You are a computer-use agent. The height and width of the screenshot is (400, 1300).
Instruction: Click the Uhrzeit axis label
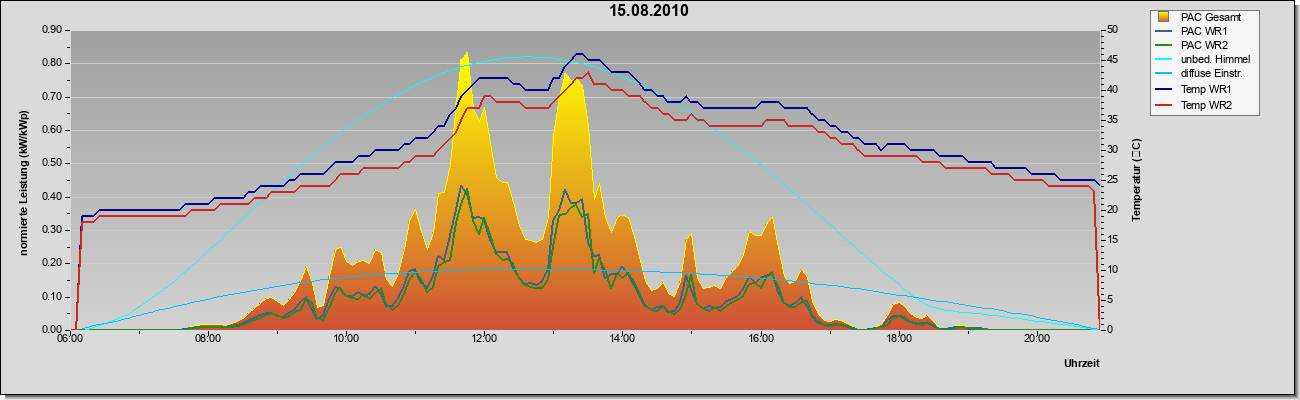pos(1082,364)
